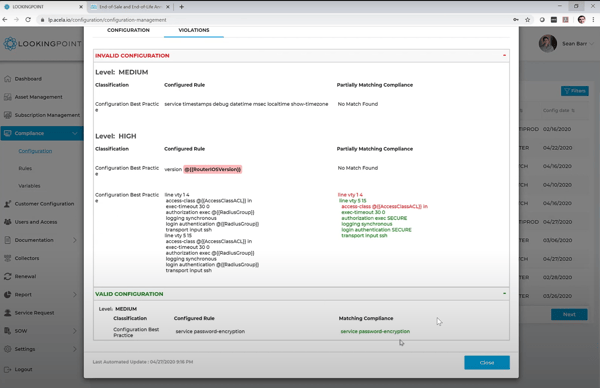Click the Next button
Image resolution: width=600 pixels, height=388 pixels.
click(x=569, y=314)
